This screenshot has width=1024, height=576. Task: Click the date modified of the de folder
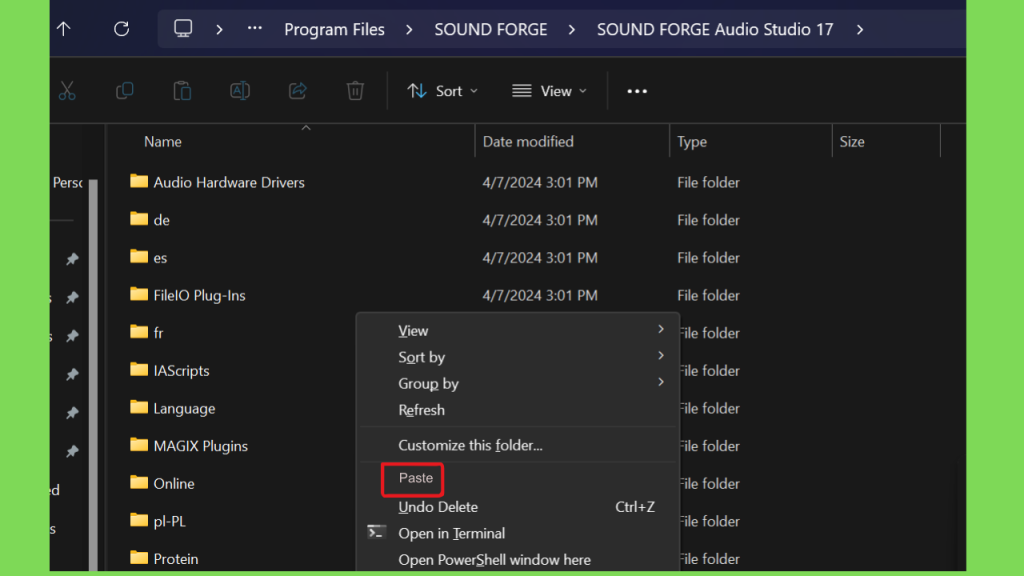(540, 220)
